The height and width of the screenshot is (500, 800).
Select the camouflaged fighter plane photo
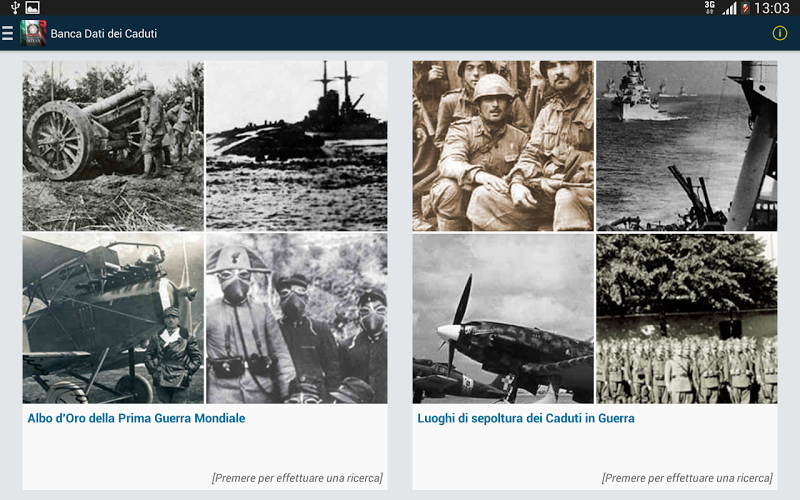(503, 318)
